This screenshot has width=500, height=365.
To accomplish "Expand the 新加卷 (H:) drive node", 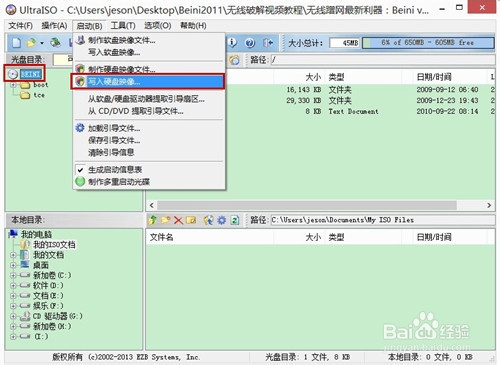I will (13, 326).
